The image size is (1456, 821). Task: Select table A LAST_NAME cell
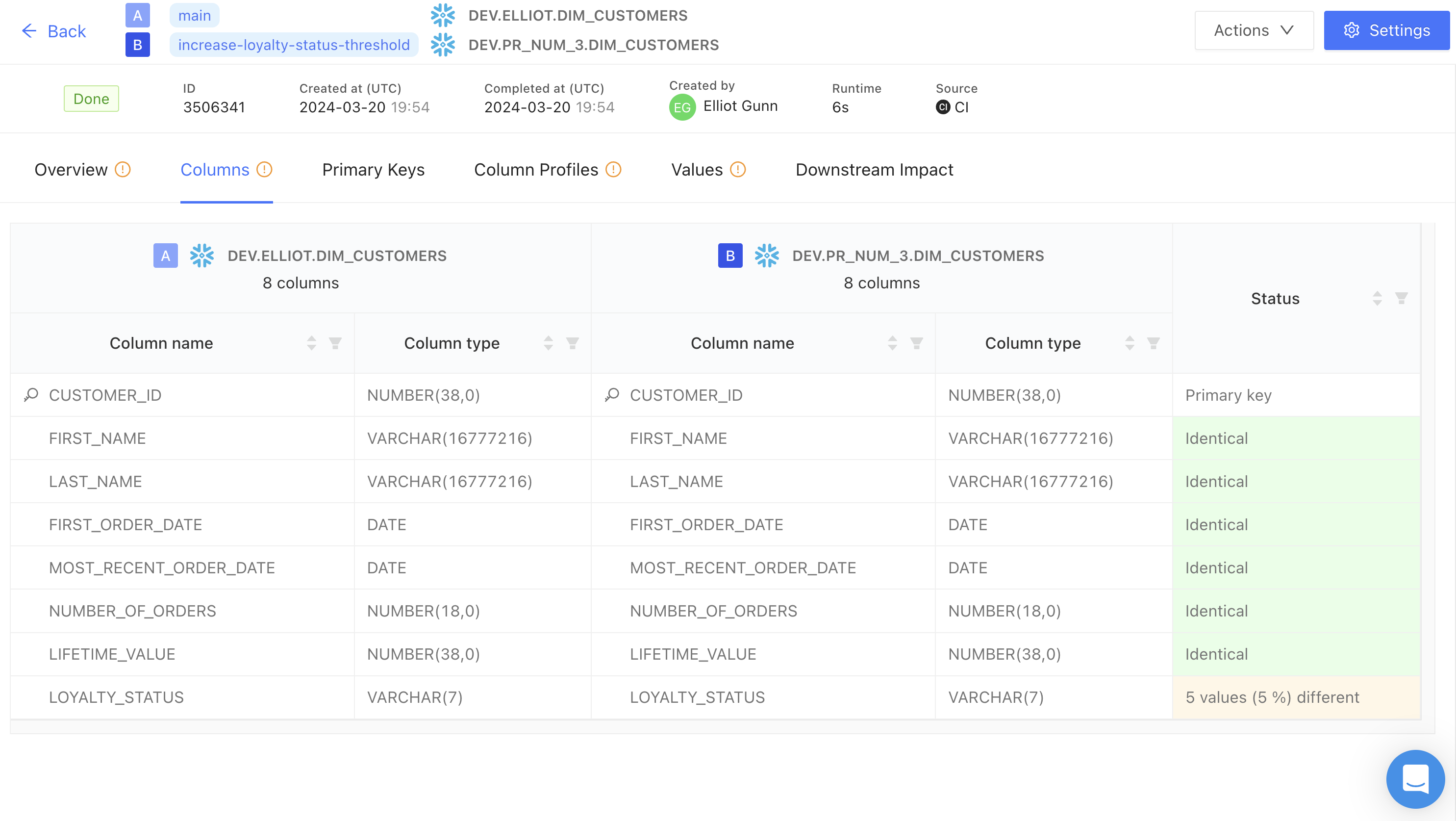[182, 481]
